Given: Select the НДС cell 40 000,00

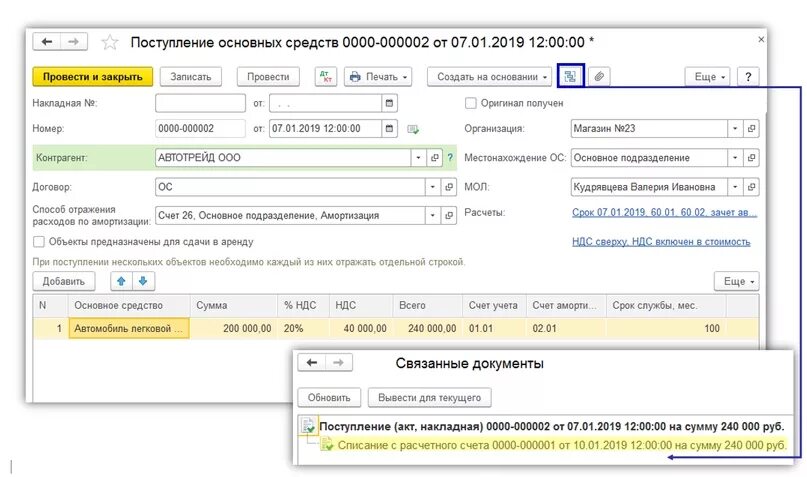Looking at the screenshot, I should point(361,328).
